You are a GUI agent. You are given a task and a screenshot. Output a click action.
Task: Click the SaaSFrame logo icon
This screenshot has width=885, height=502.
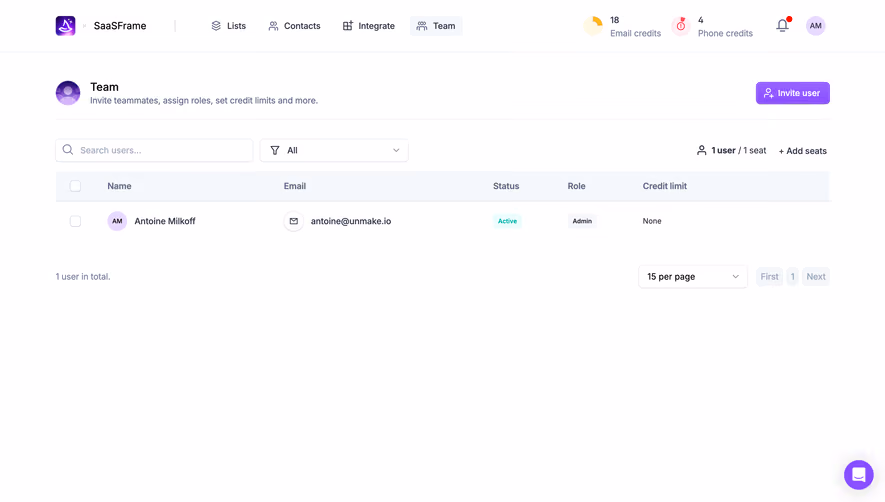click(x=65, y=26)
